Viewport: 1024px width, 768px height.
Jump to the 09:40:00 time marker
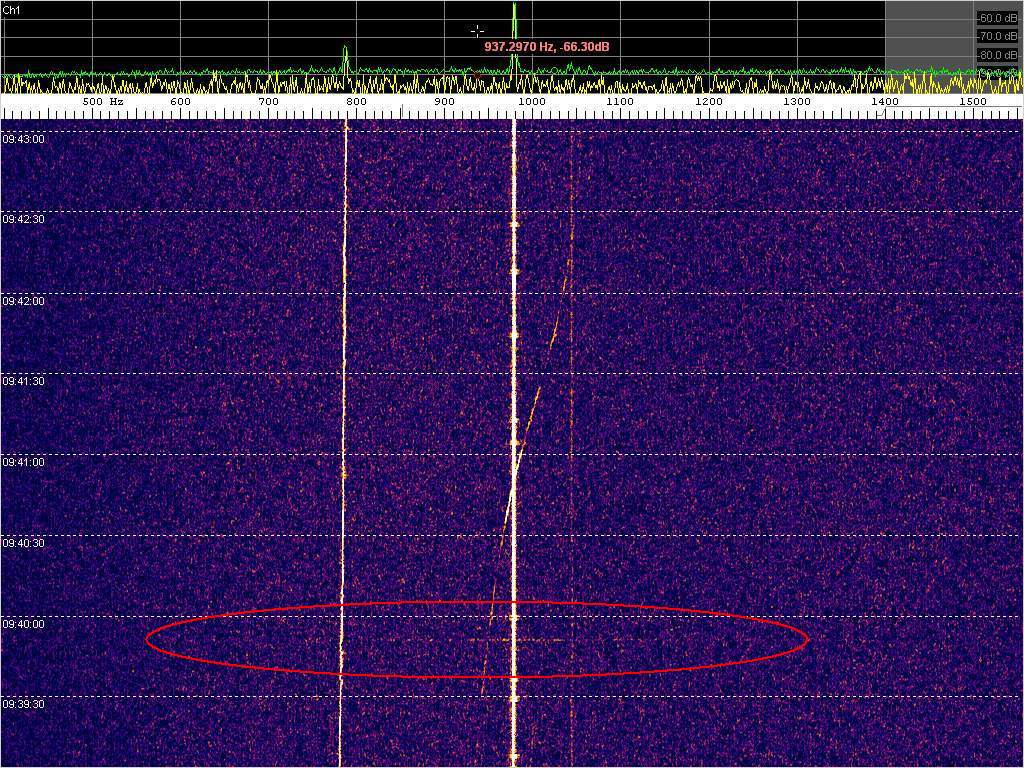[23, 624]
